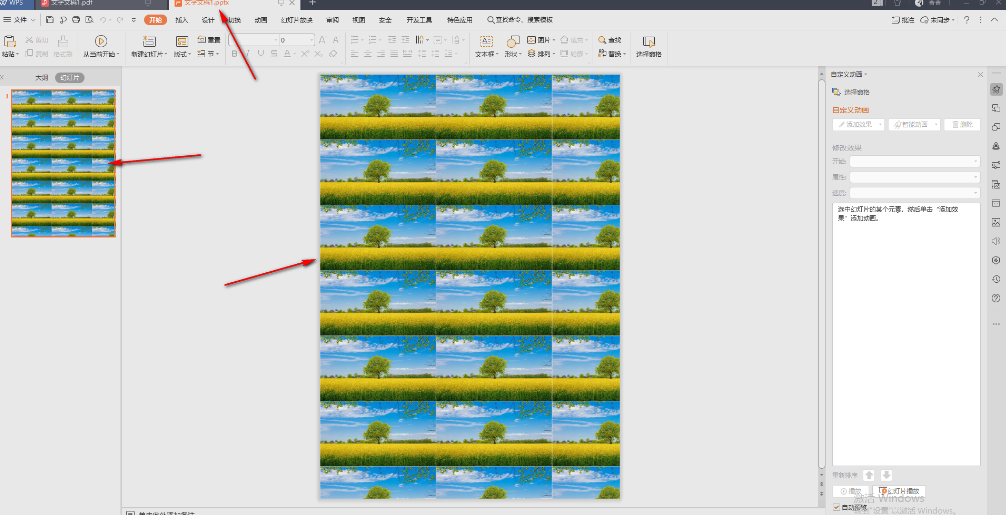Image resolution: width=1006 pixels, height=515 pixels.
Task: Select slide 1 thumbnail in slide panel
Action: tap(63, 163)
